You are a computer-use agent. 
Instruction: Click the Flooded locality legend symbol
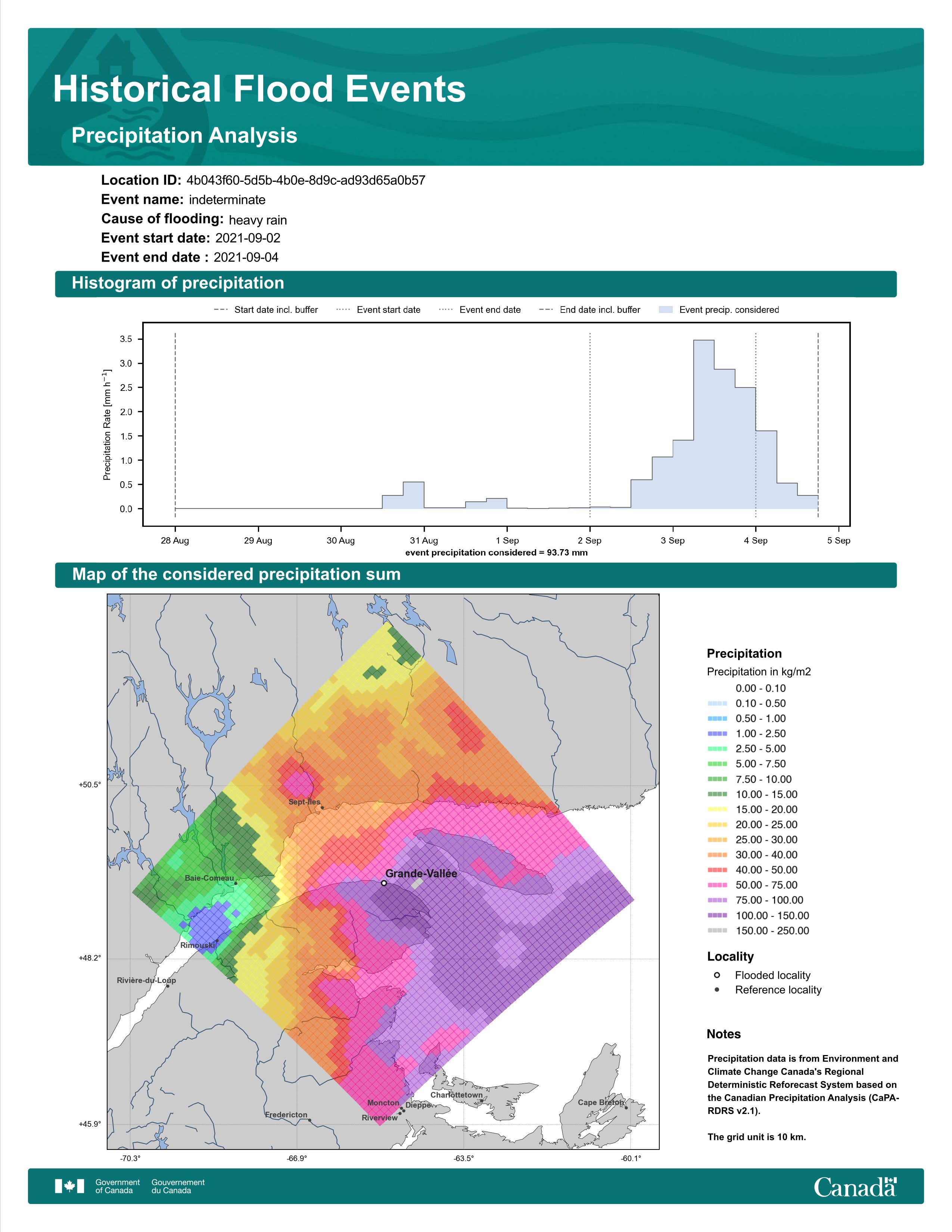coord(717,975)
